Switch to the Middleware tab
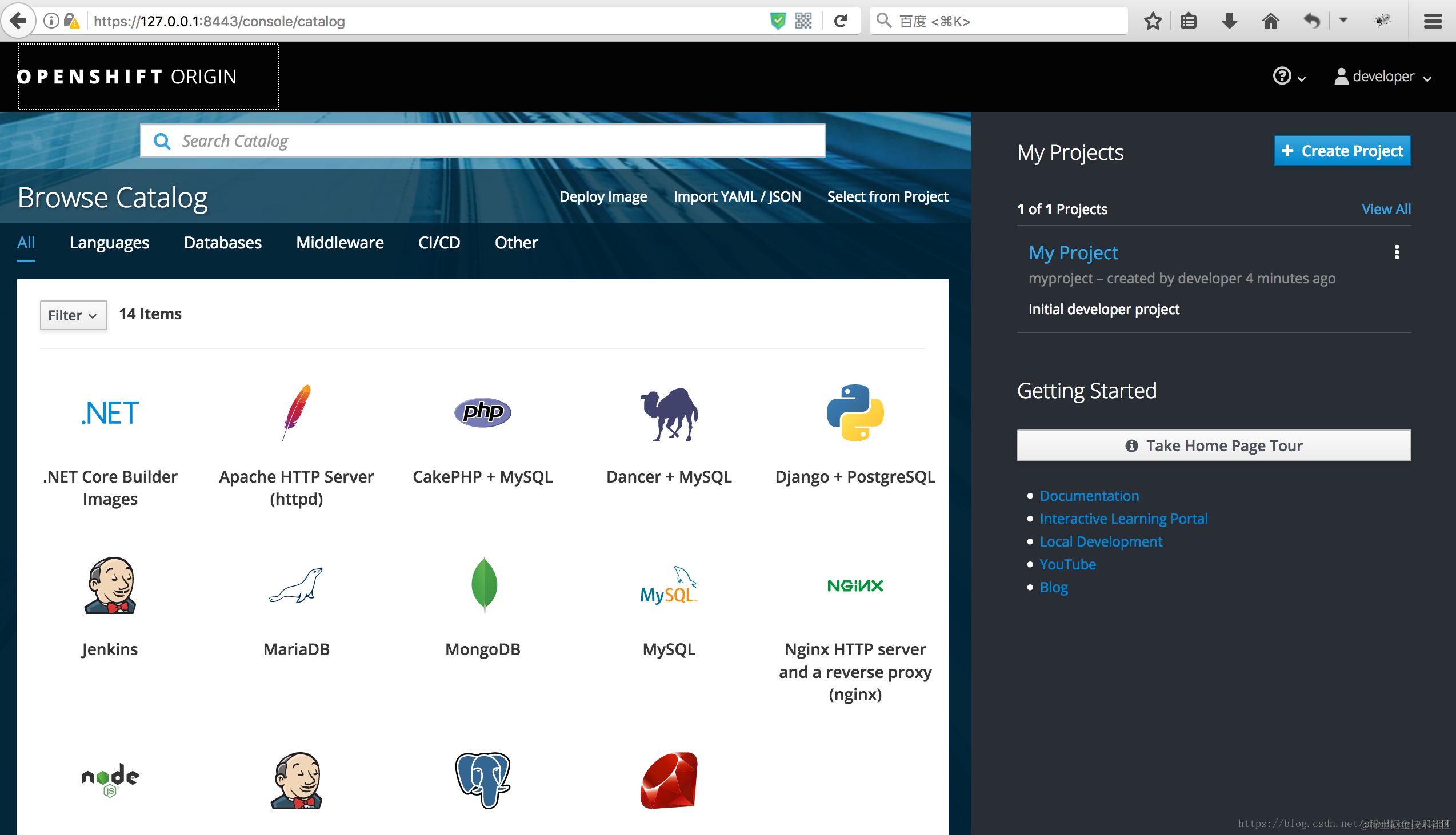The height and width of the screenshot is (835, 1456). click(339, 243)
